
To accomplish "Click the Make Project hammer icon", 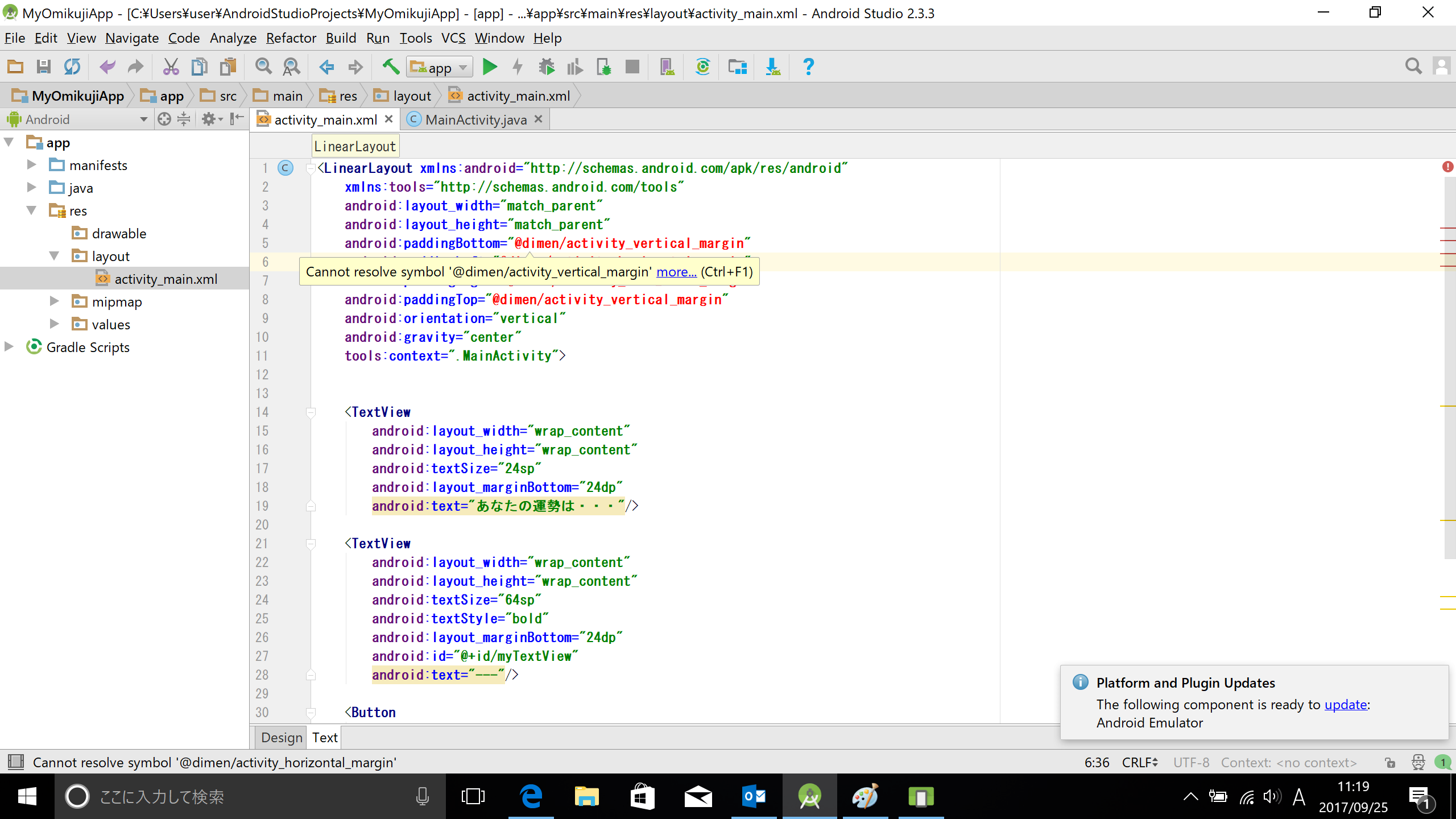I will [x=390, y=67].
